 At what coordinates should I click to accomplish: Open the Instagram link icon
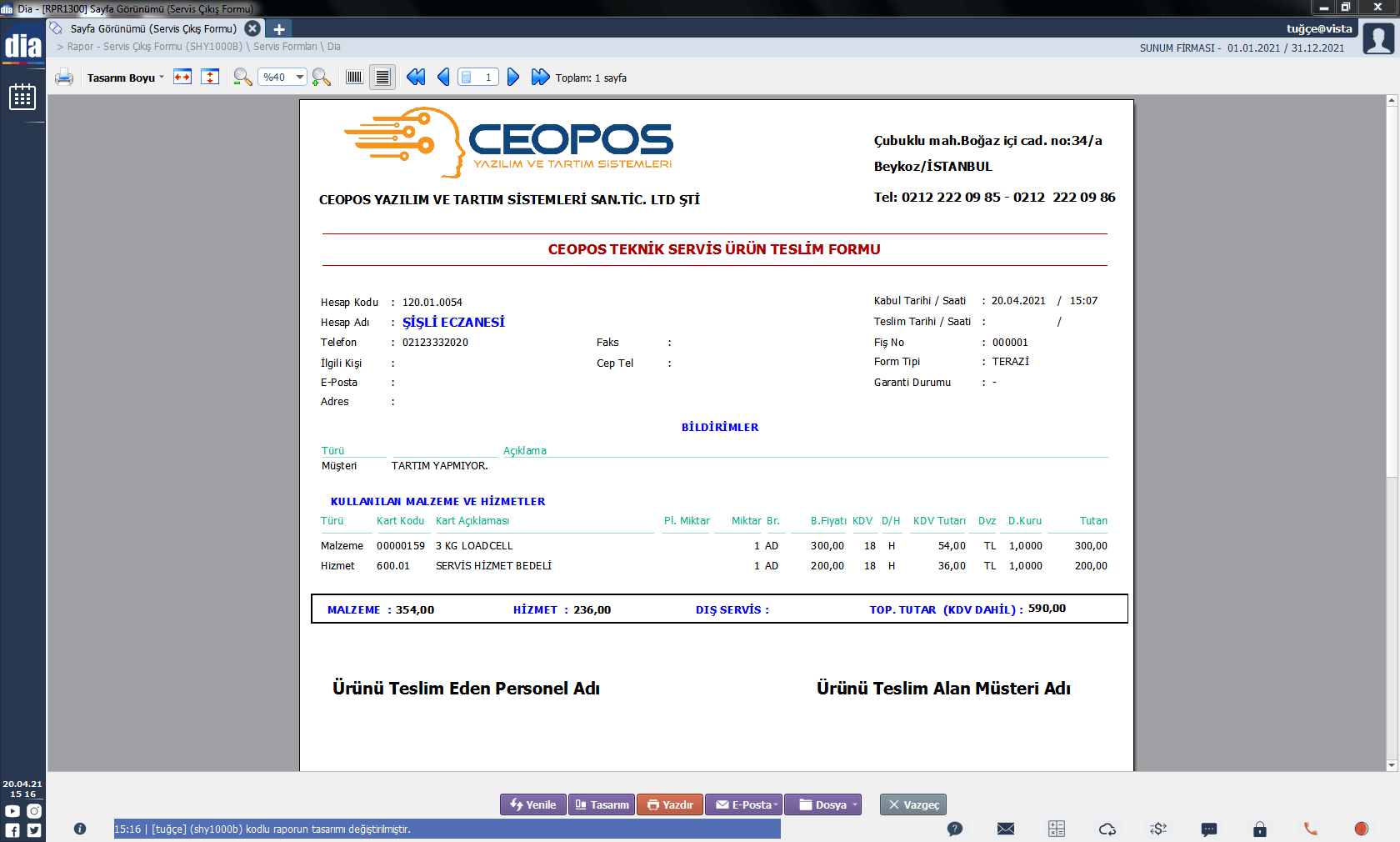coord(34,811)
